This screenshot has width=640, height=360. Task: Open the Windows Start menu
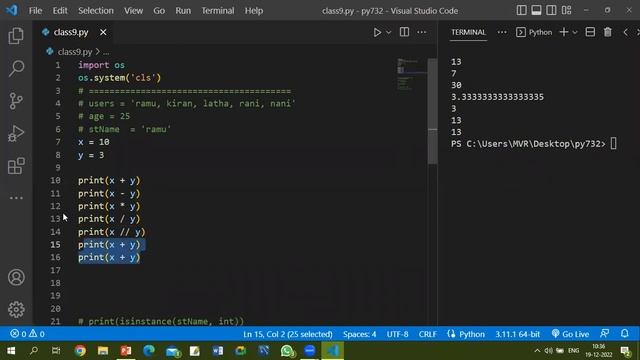[11, 351]
